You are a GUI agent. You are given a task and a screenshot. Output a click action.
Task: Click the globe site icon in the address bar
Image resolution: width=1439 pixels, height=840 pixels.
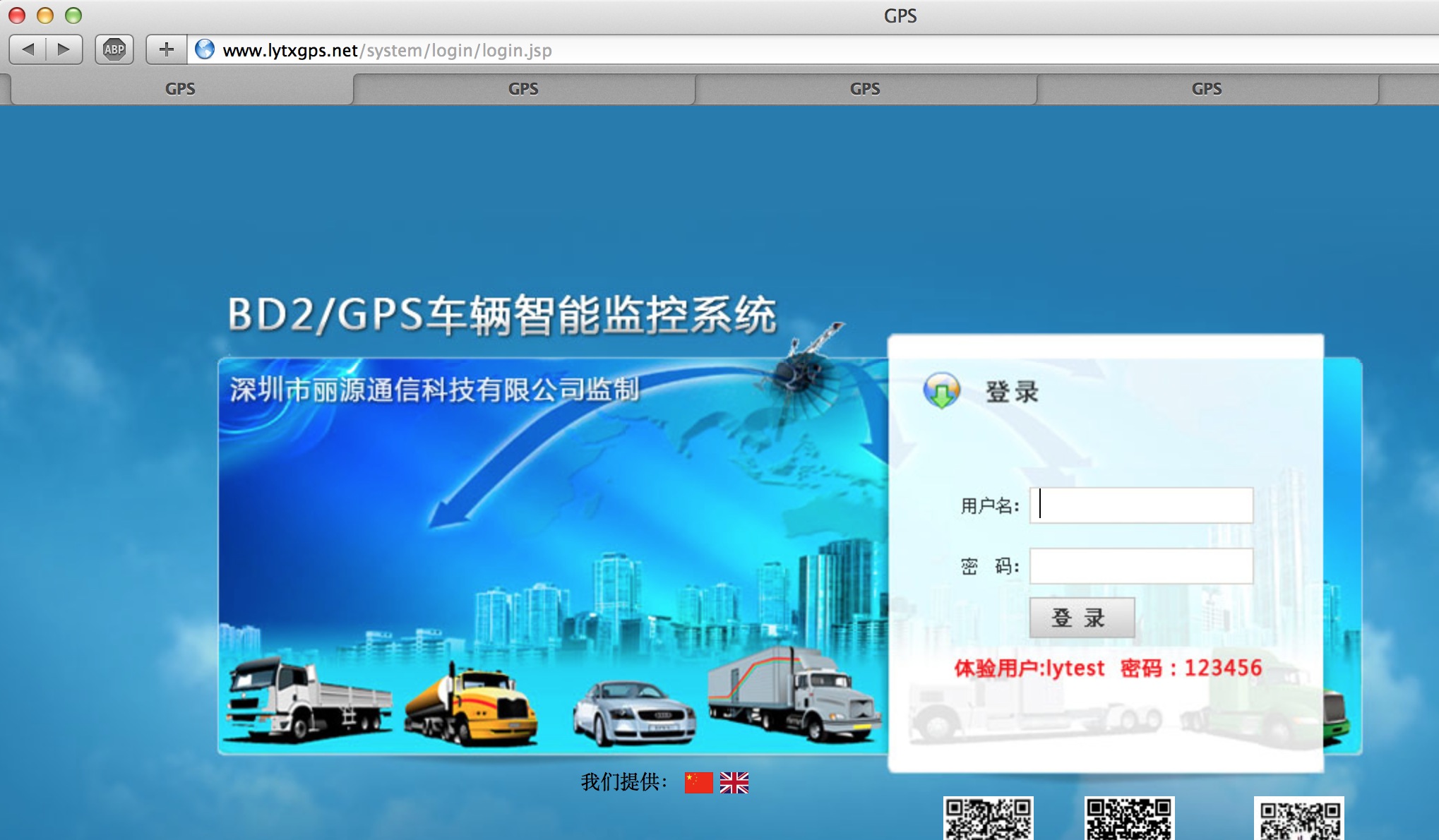205,49
